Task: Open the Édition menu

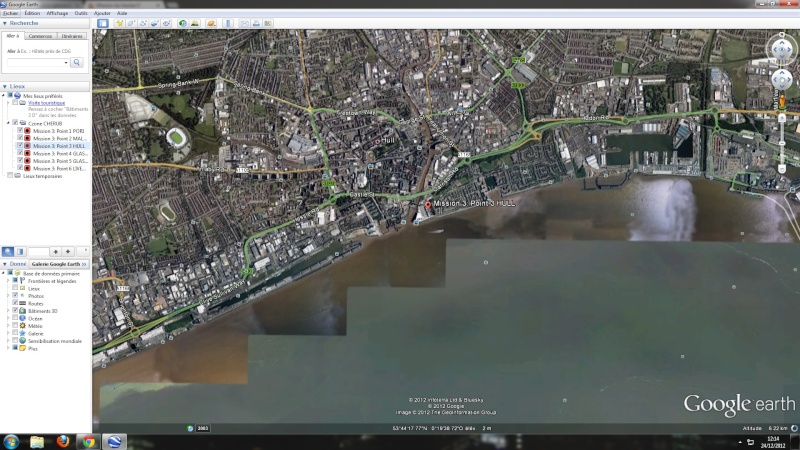Action: pyautogui.click(x=32, y=13)
